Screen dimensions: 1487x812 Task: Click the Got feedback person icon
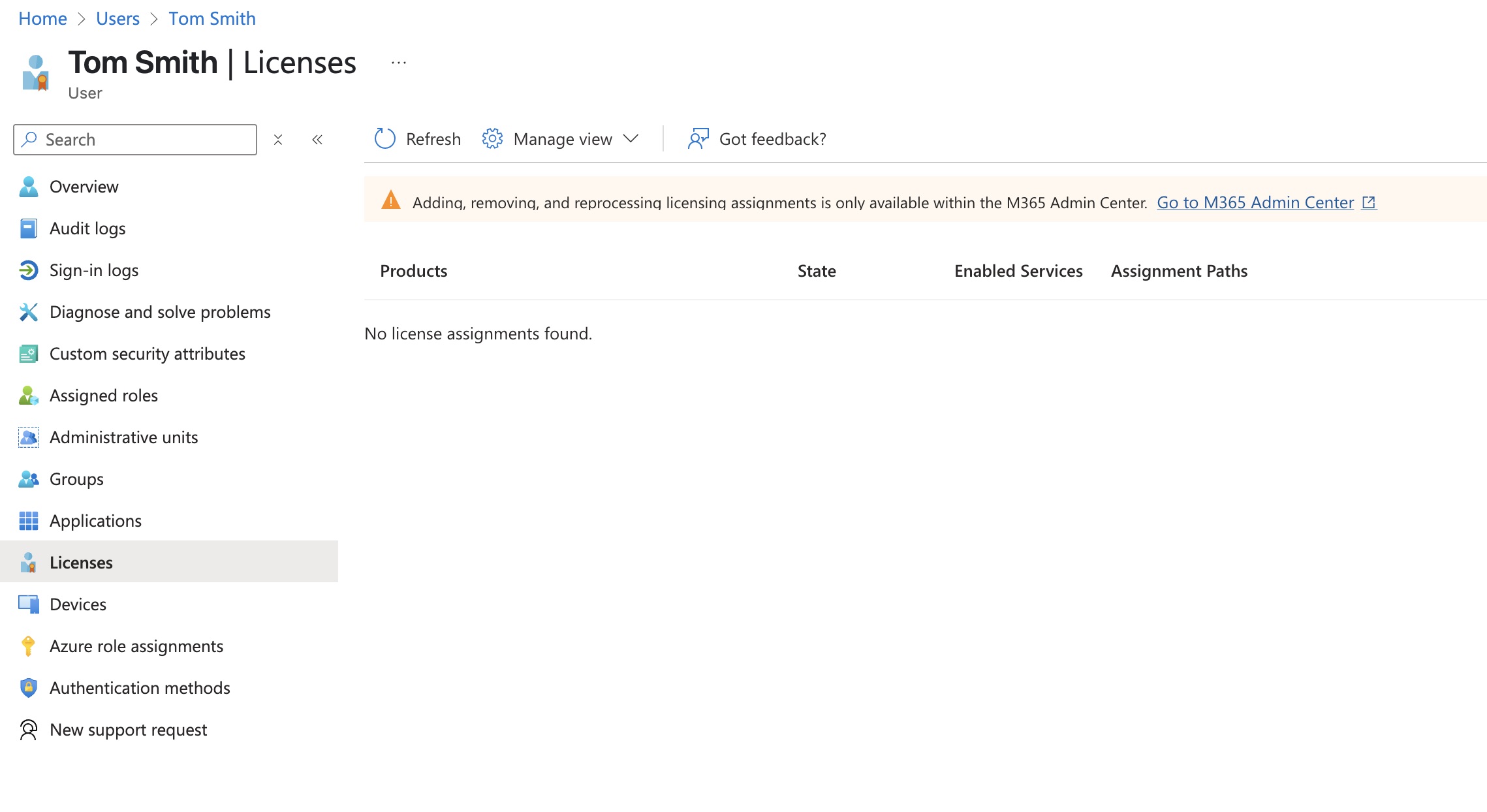coord(698,139)
